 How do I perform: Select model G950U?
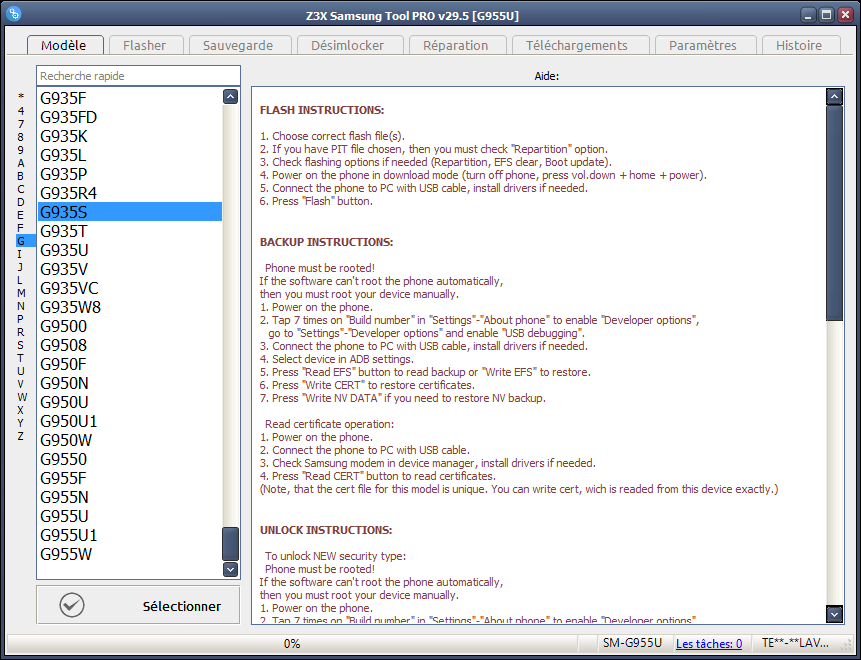(130, 402)
